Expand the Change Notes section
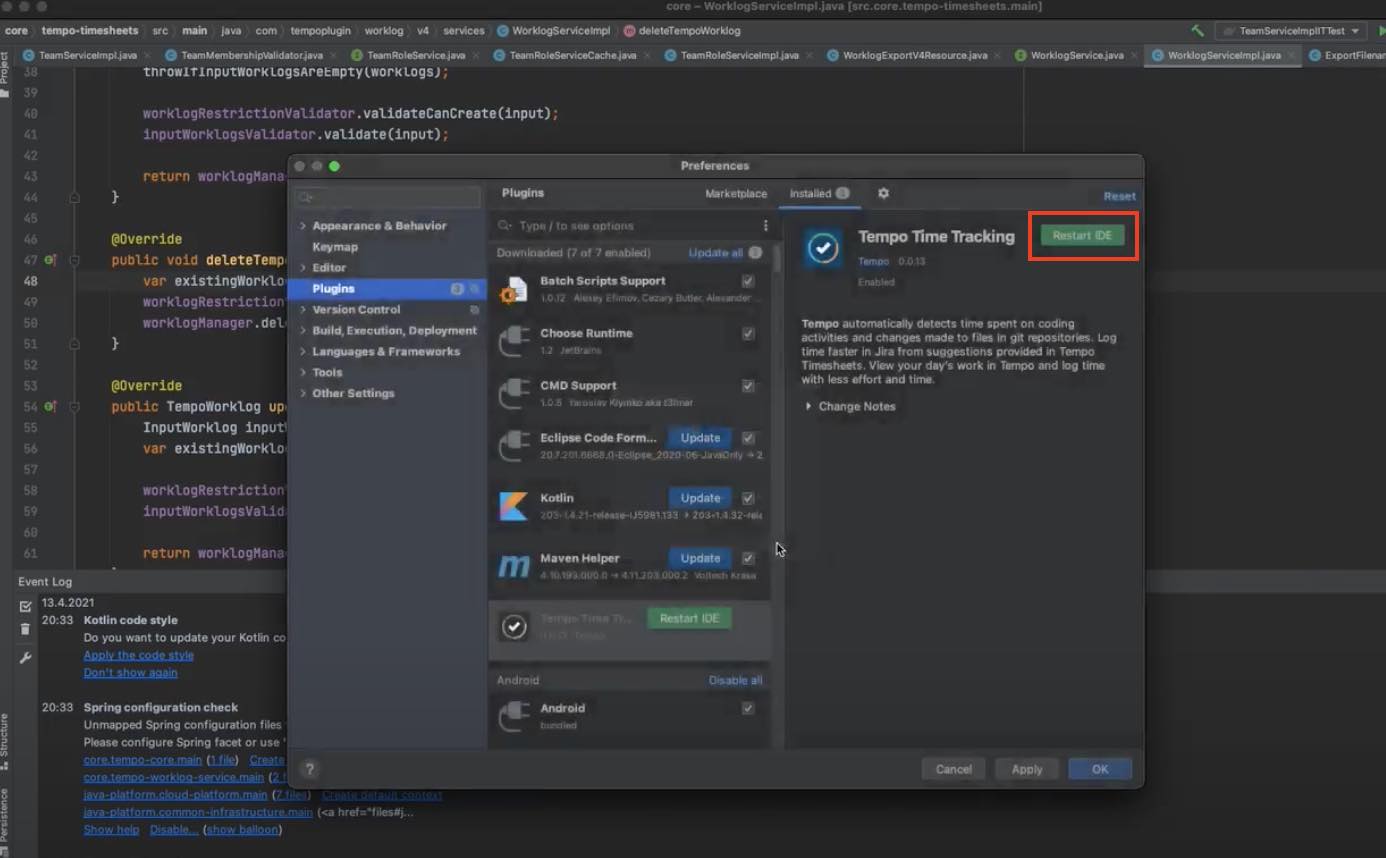The image size is (1386, 858). tap(808, 407)
